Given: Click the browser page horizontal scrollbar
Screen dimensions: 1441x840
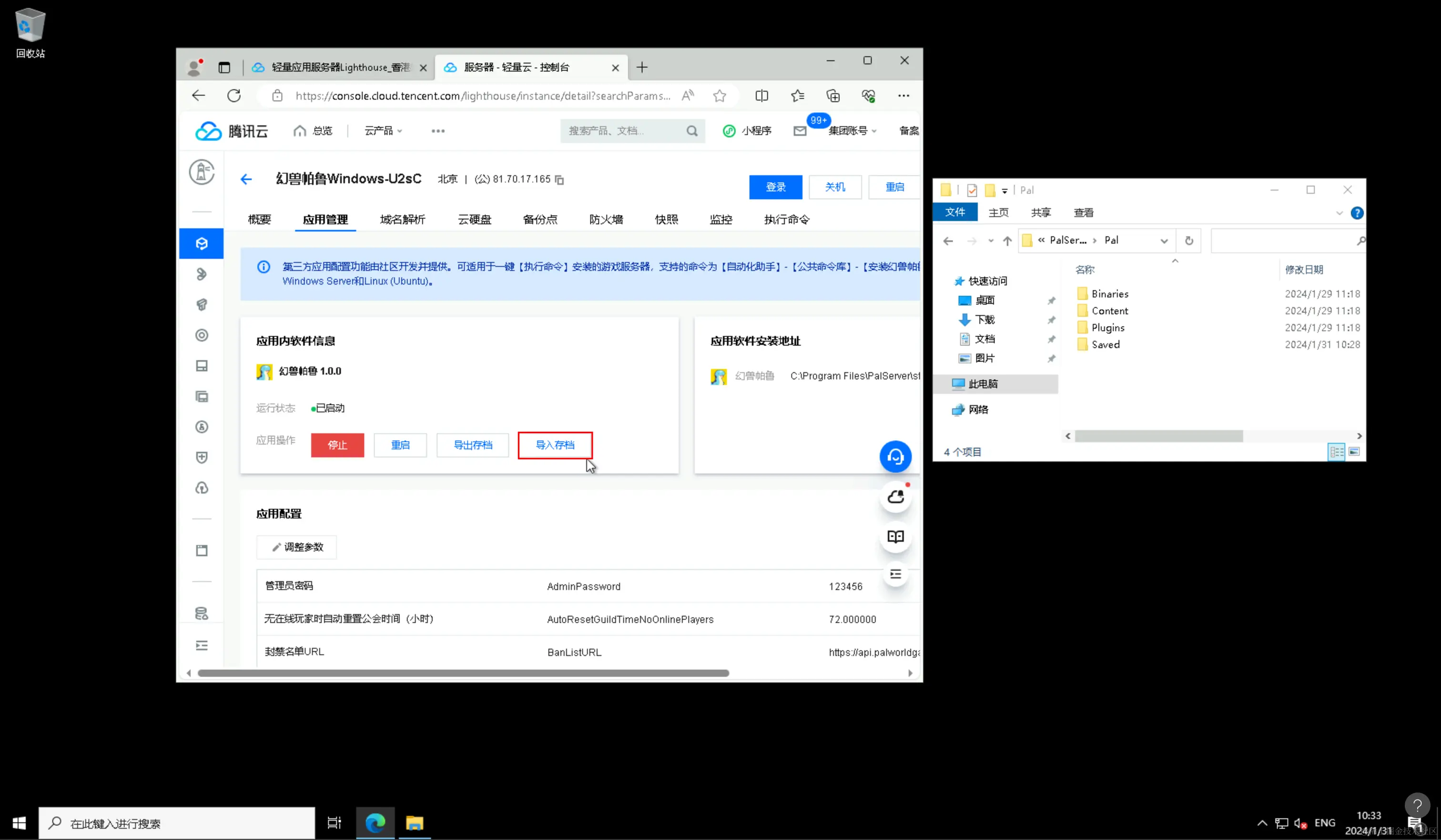Looking at the screenshot, I should [463, 673].
